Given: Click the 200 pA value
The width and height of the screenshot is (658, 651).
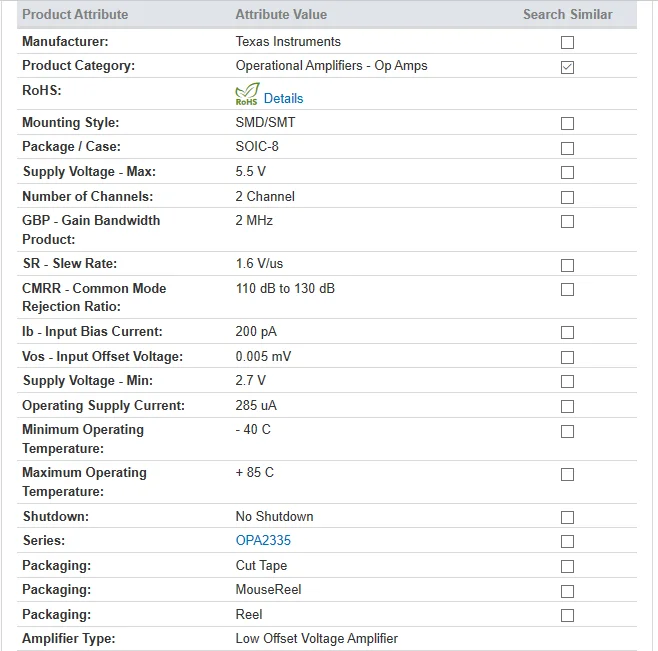Looking at the screenshot, I should pyautogui.click(x=256, y=332).
